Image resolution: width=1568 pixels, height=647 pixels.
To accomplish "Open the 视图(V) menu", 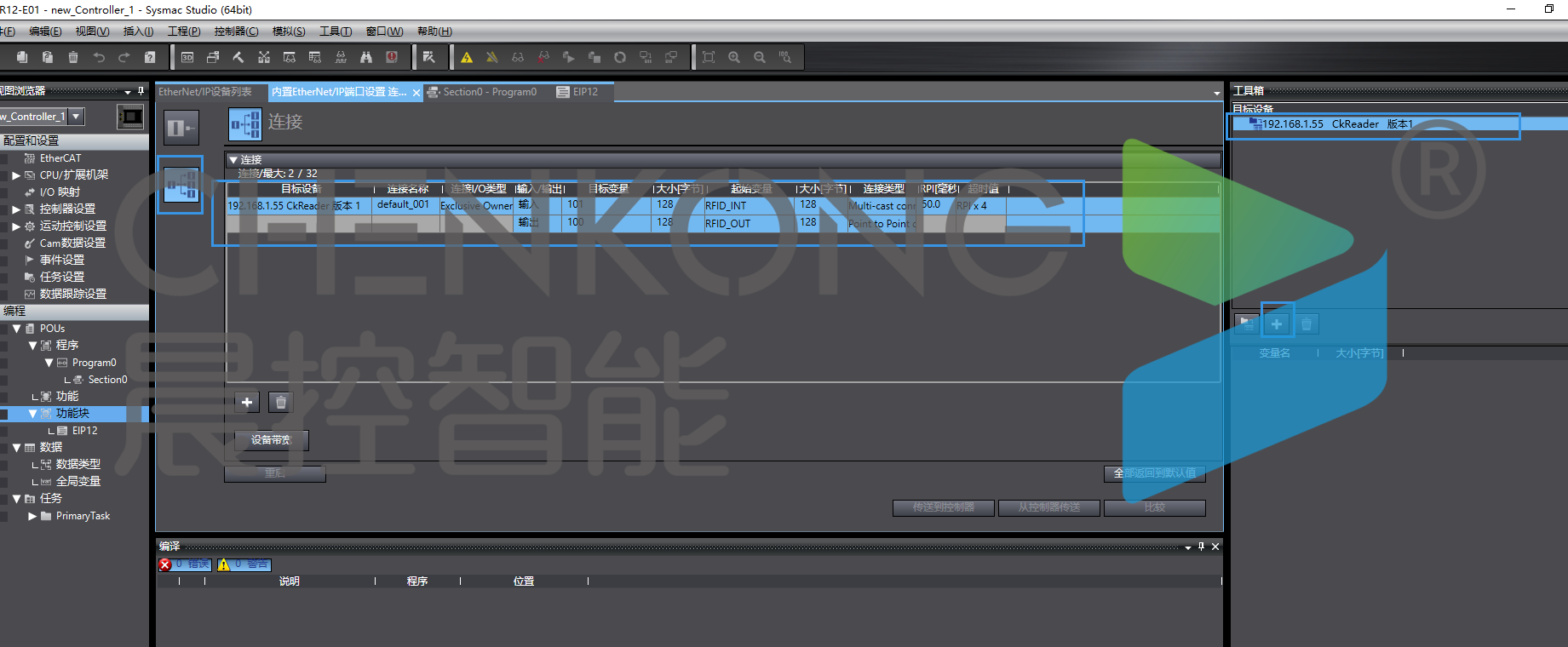I will [92, 31].
